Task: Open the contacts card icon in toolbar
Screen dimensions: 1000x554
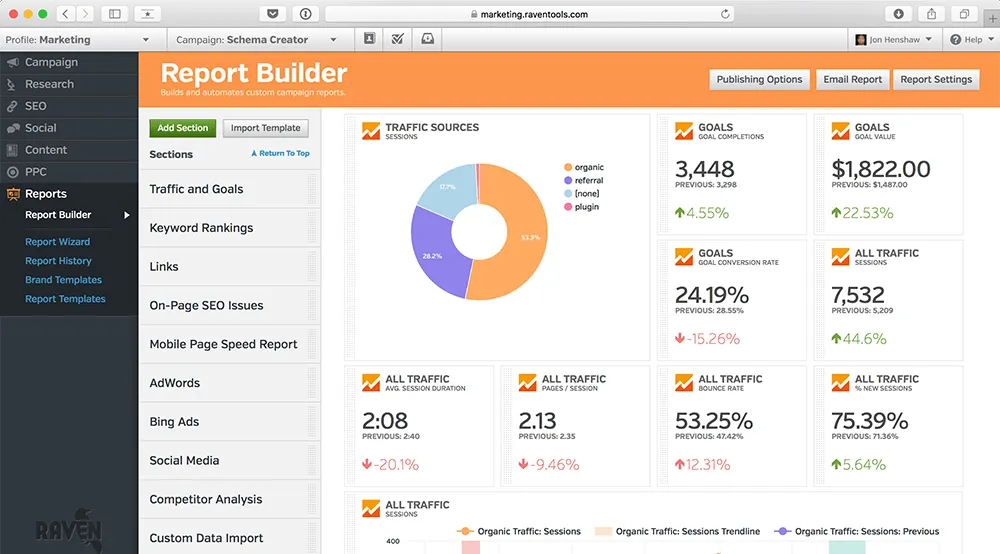Action: pos(369,39)
